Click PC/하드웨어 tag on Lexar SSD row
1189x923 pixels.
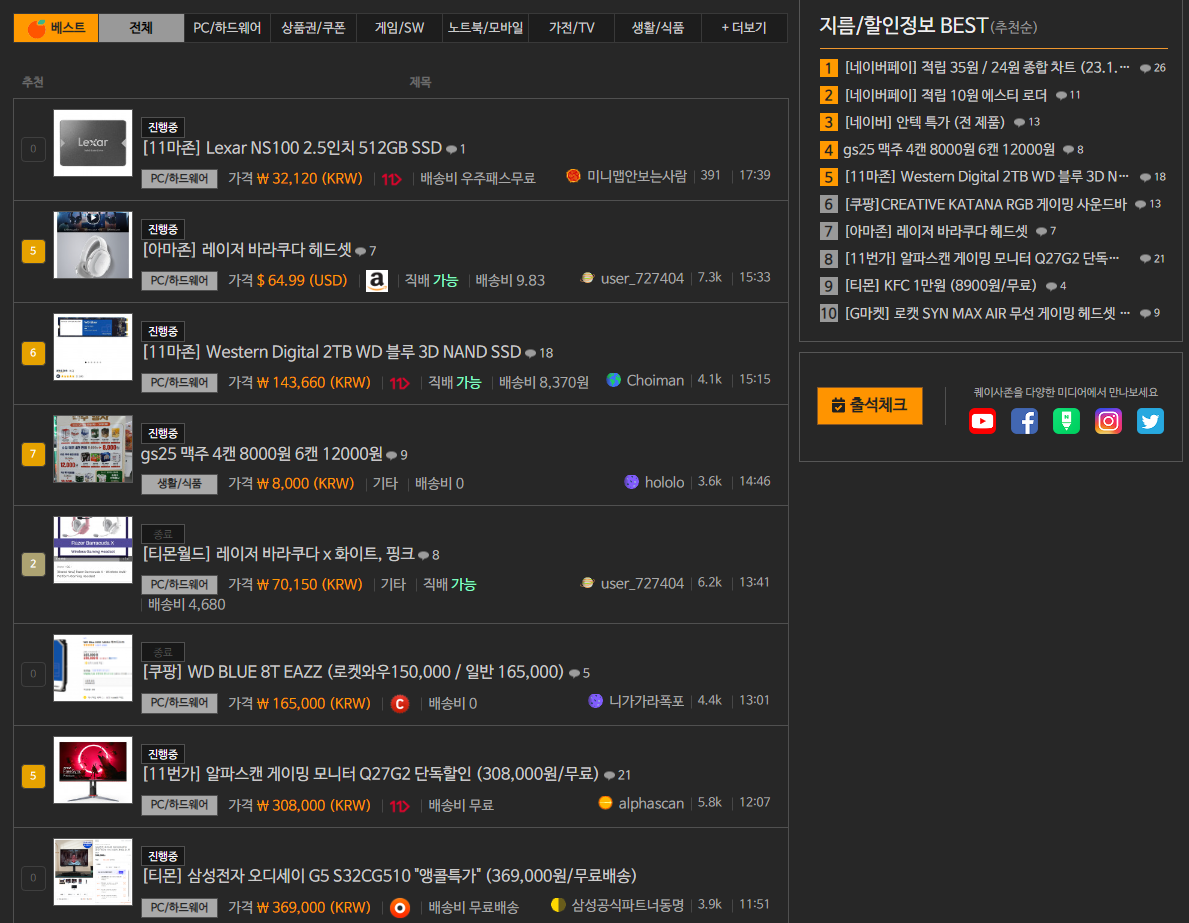tap(180, 179)
